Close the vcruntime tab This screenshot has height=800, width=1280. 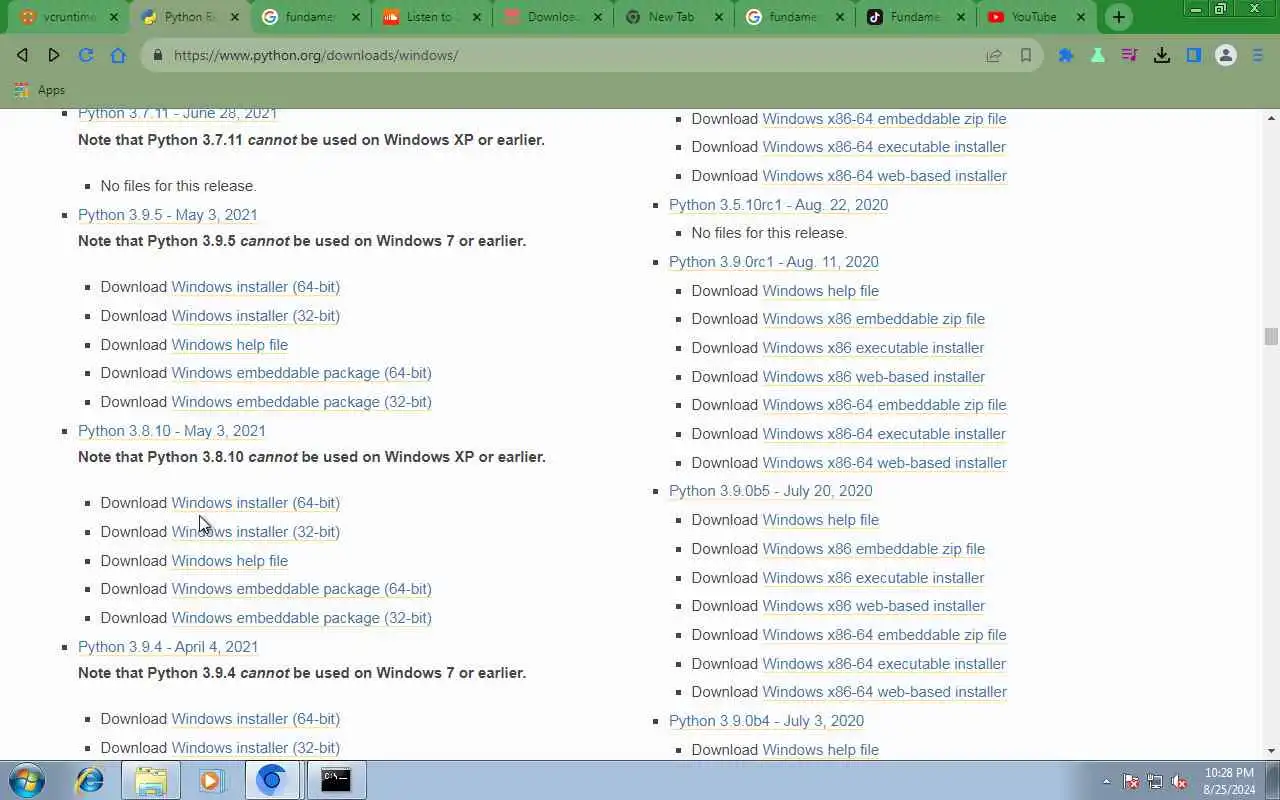(x=114, y=17)
